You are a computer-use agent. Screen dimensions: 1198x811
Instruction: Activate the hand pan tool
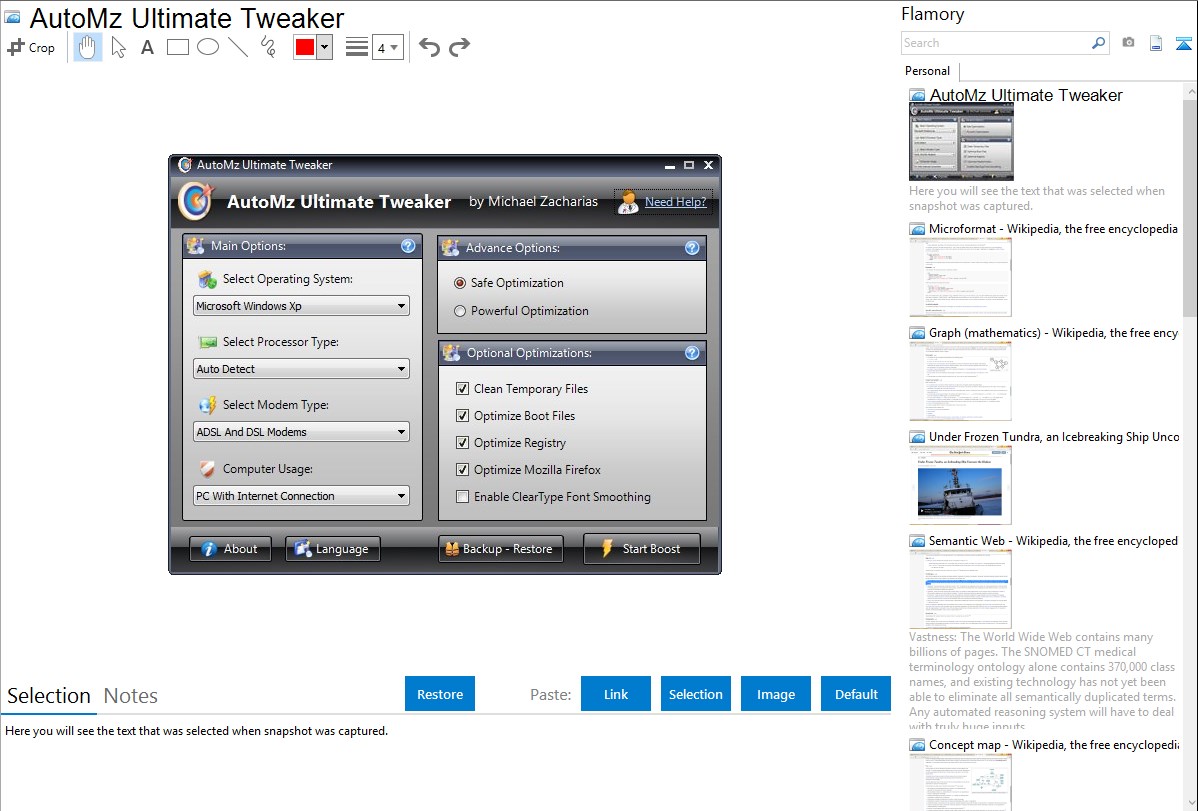(x=88, y=47)
